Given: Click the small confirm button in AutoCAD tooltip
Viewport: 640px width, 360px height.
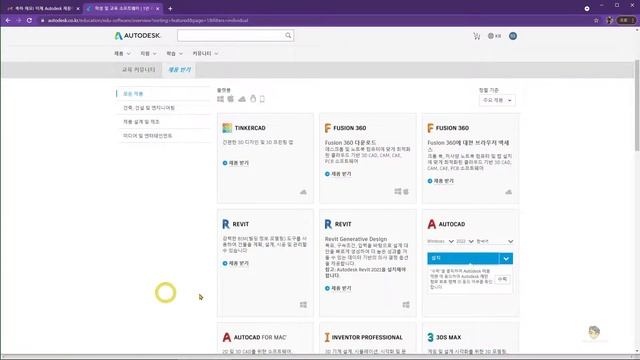Looking at the screenshot, I should coord(502,279).
